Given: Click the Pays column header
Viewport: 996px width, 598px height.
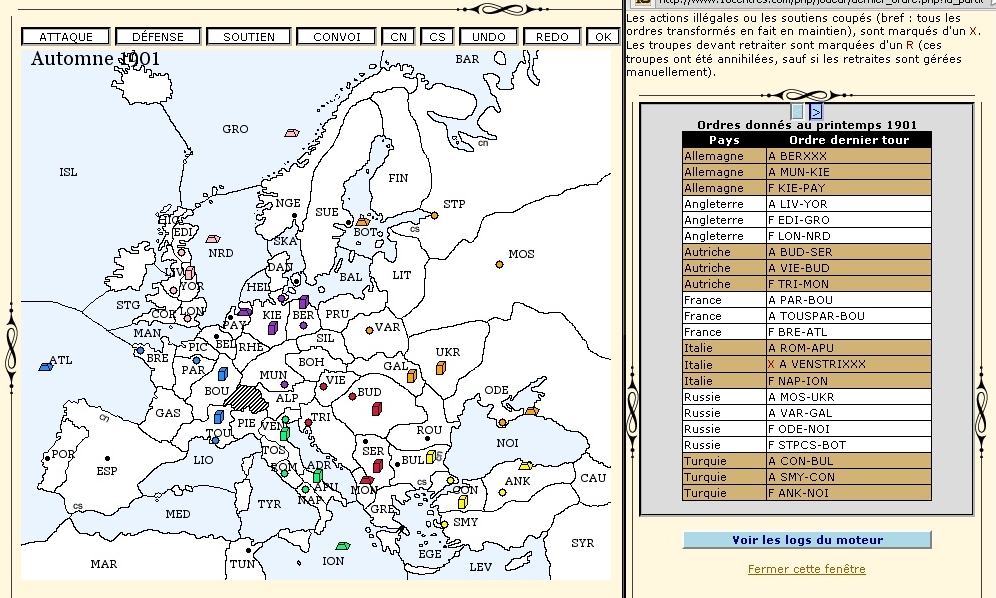Looking at the screenshot, I should [x=724, y=140].
